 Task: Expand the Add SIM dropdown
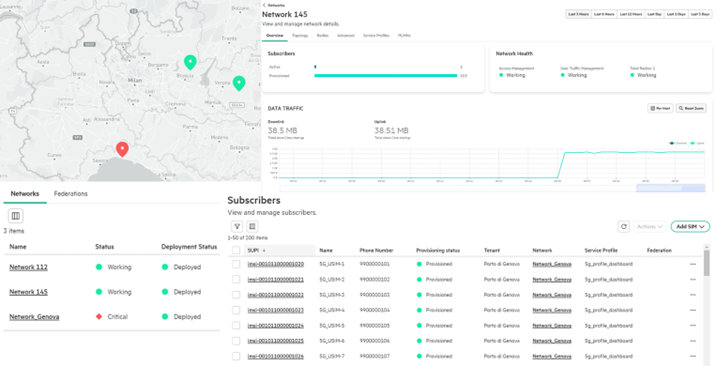click(x=690, y=226)
